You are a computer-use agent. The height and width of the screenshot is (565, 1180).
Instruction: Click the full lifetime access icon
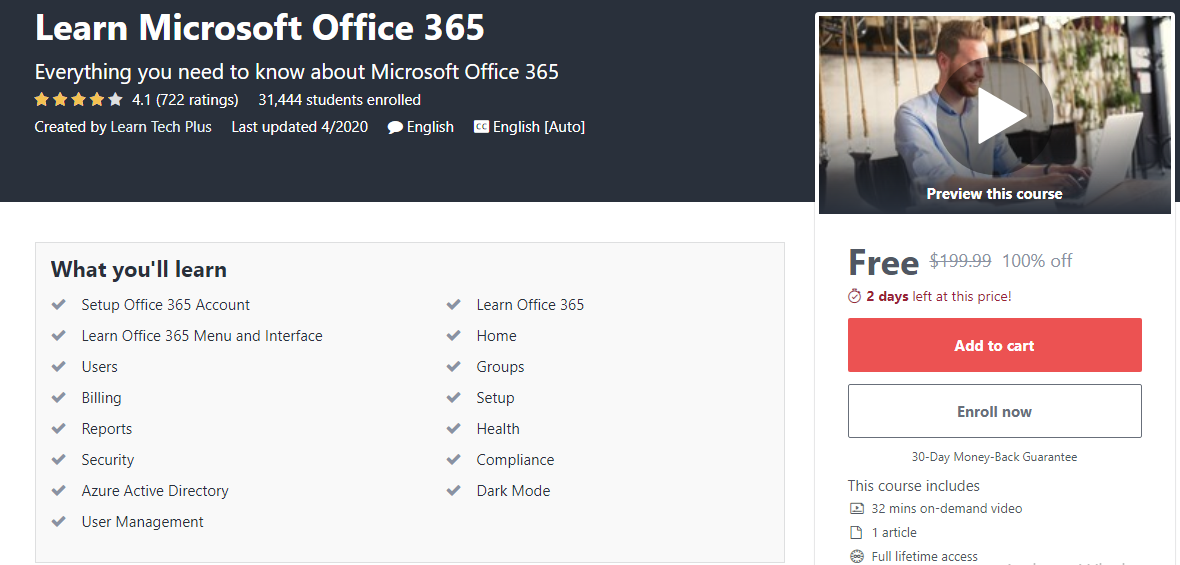856,556
